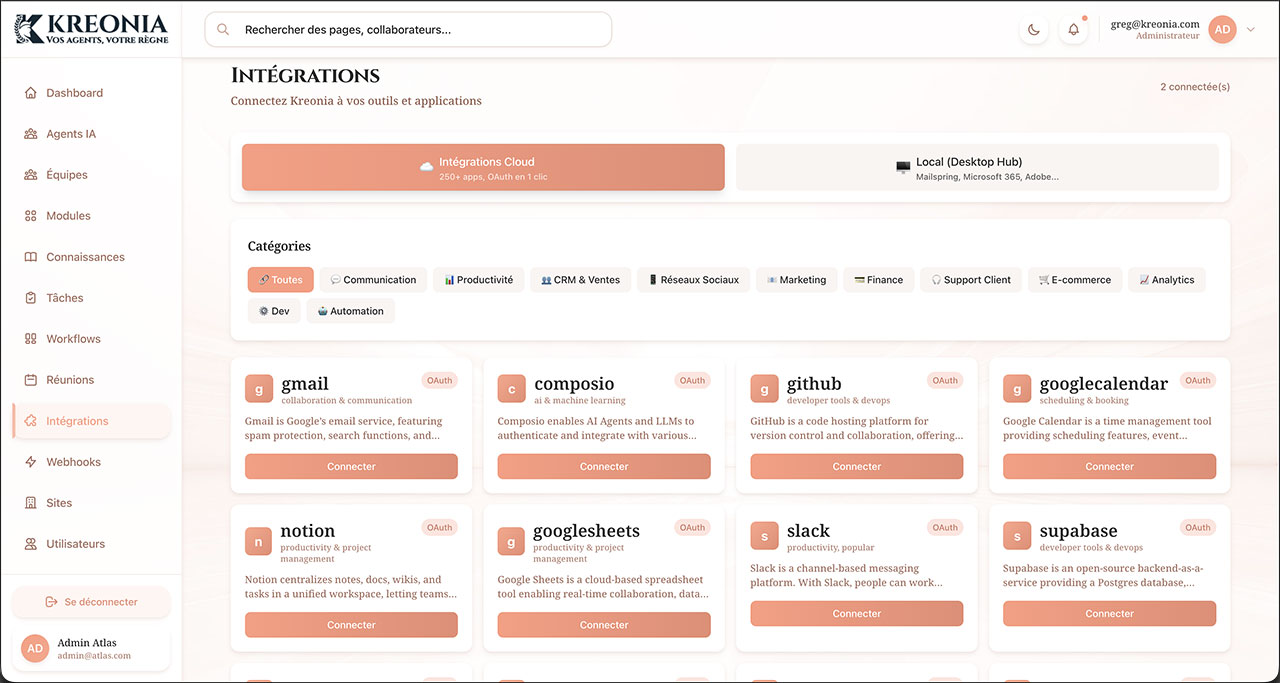This screenshot has width=1280, height=683.
Task: Switch to the CRM & Ventes category
Action: [580, 279]
